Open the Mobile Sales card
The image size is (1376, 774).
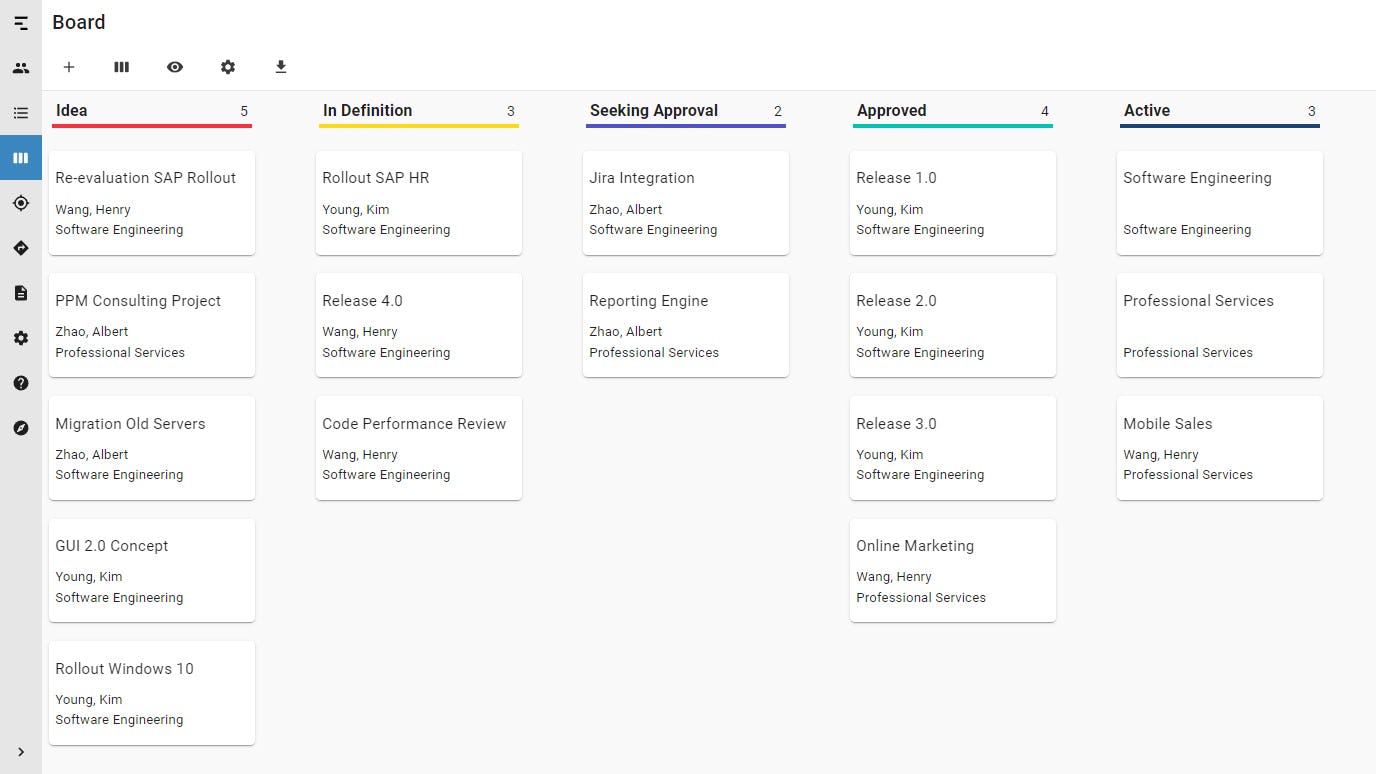click(x=1220, y=448)
